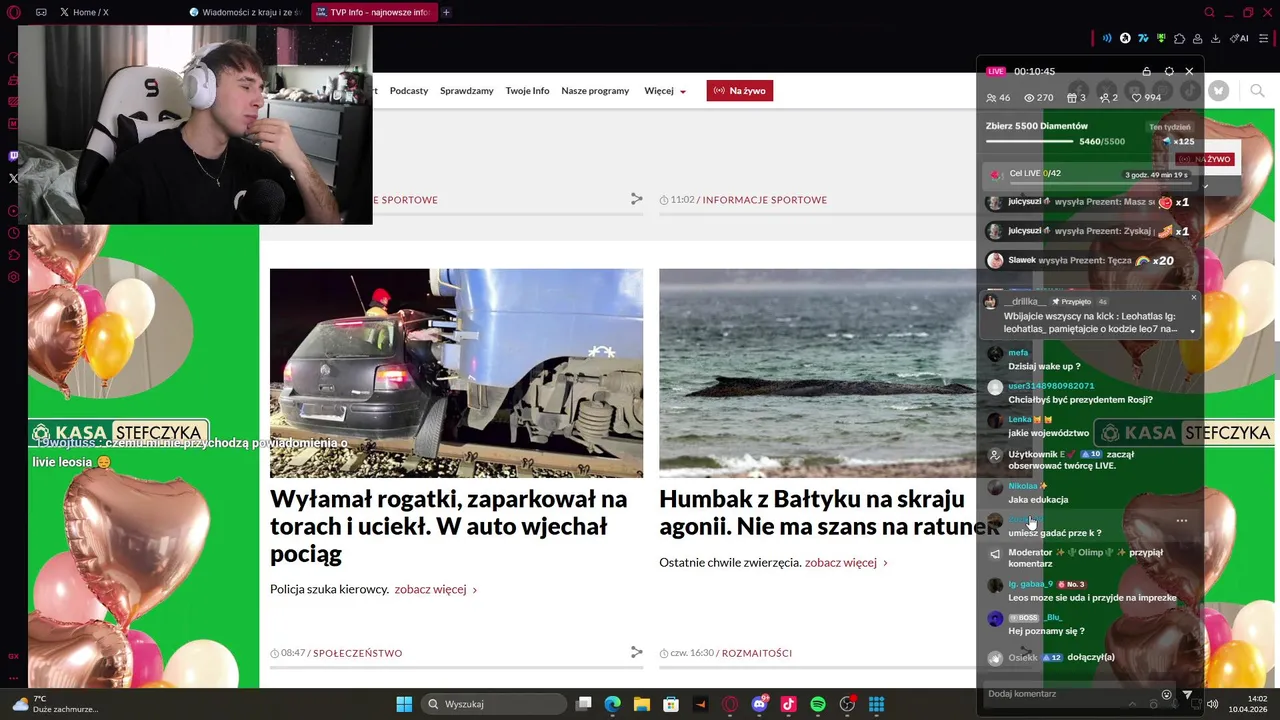This screenshot has width=1280, height=720.
Task: Click zobacz więcej under Ostatnie chwile zwierzęcia
Action: (x=846, y=563)
